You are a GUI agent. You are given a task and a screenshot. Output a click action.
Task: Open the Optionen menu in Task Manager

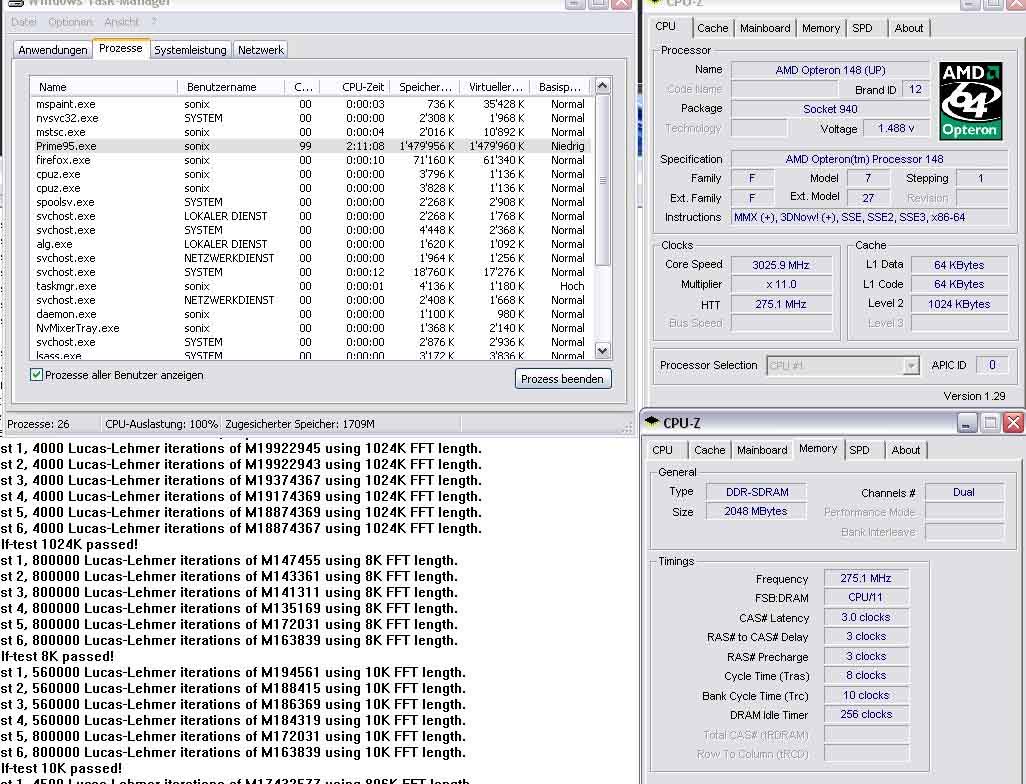(70, 22)
